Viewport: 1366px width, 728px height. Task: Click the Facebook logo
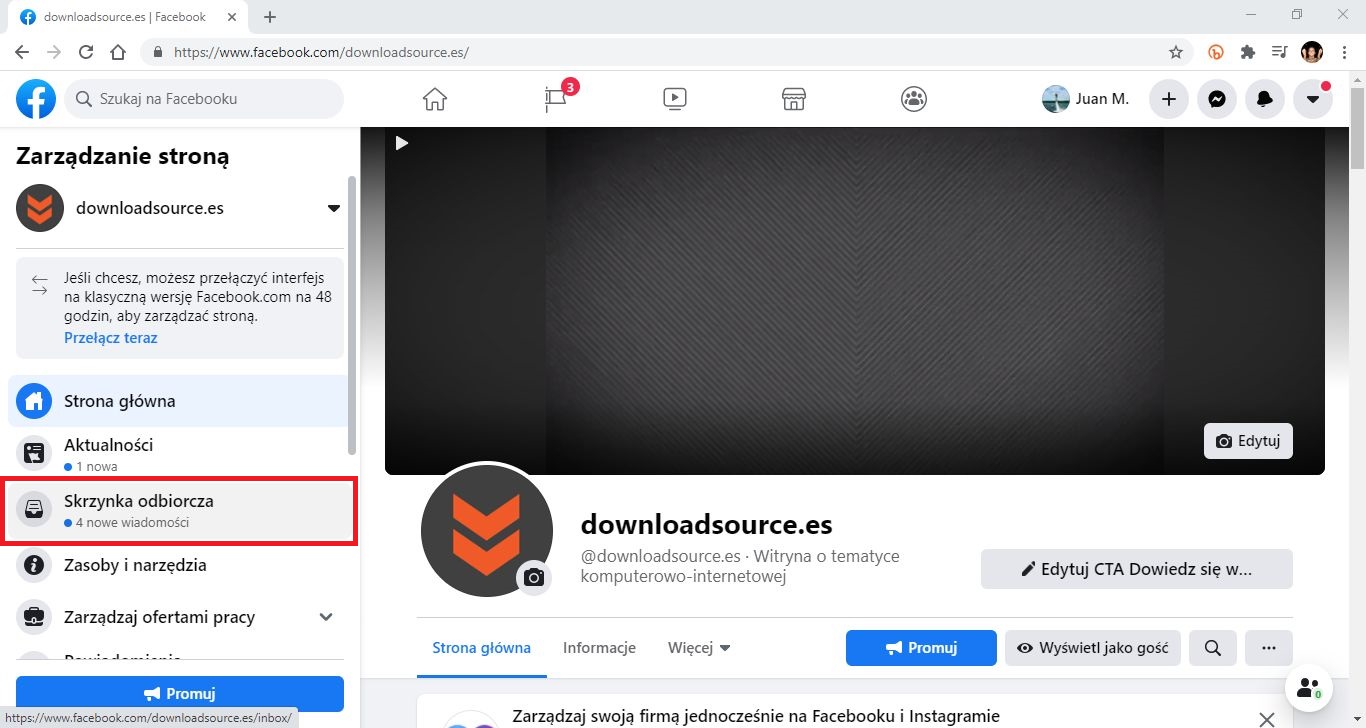tap(36, 99)
